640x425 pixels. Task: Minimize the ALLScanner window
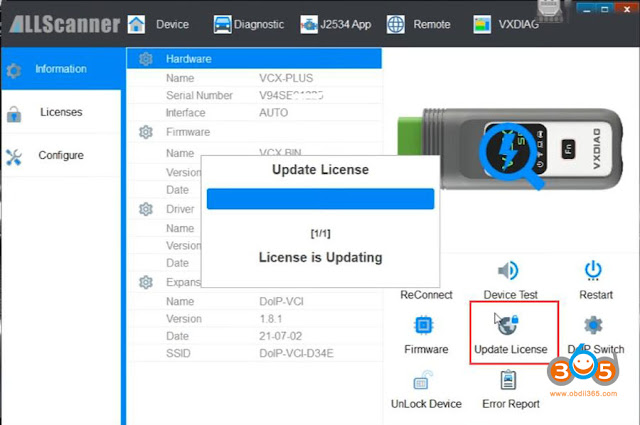[587, 9]
